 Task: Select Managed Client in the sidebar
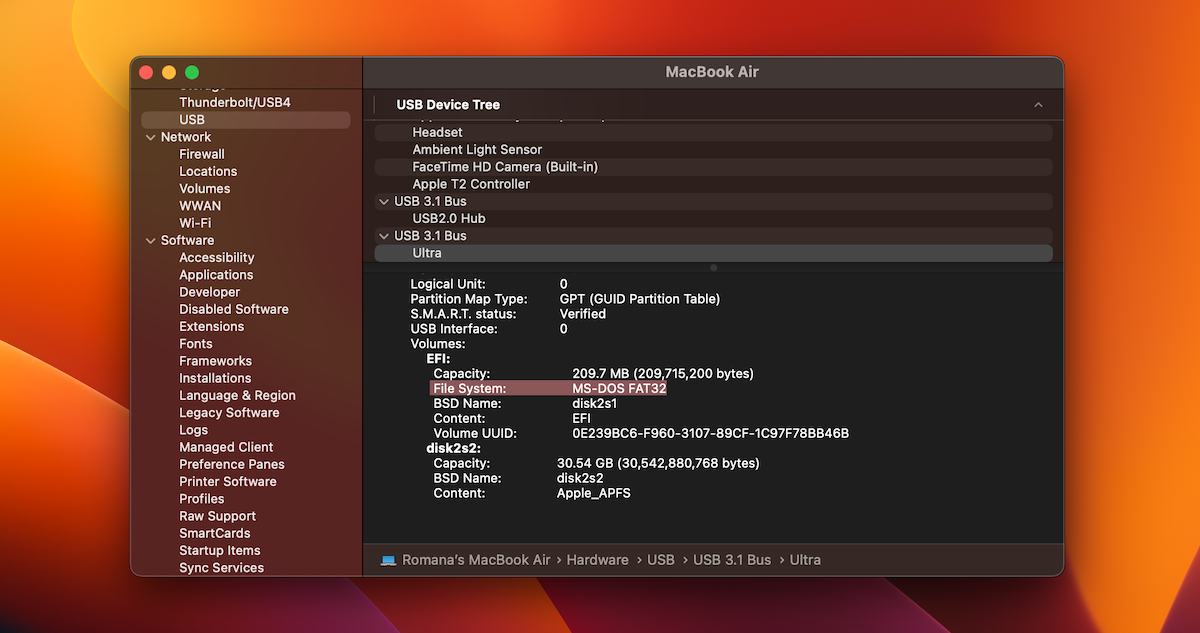click(x=226, y=447)
